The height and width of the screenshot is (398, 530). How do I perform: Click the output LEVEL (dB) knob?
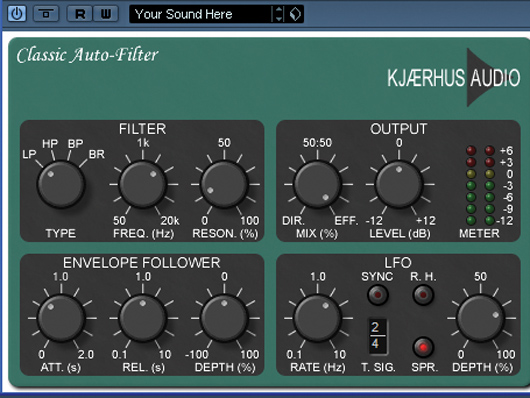pyautogui.click(x=399, y=184)
